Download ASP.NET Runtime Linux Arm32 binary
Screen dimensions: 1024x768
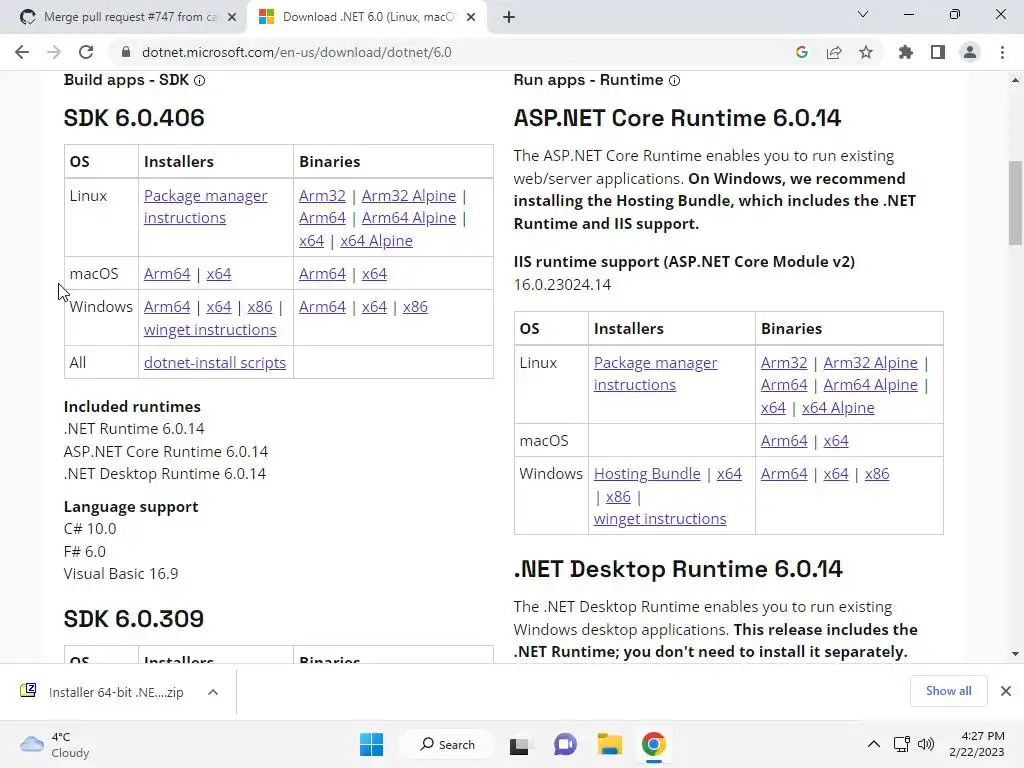[784, 362]
